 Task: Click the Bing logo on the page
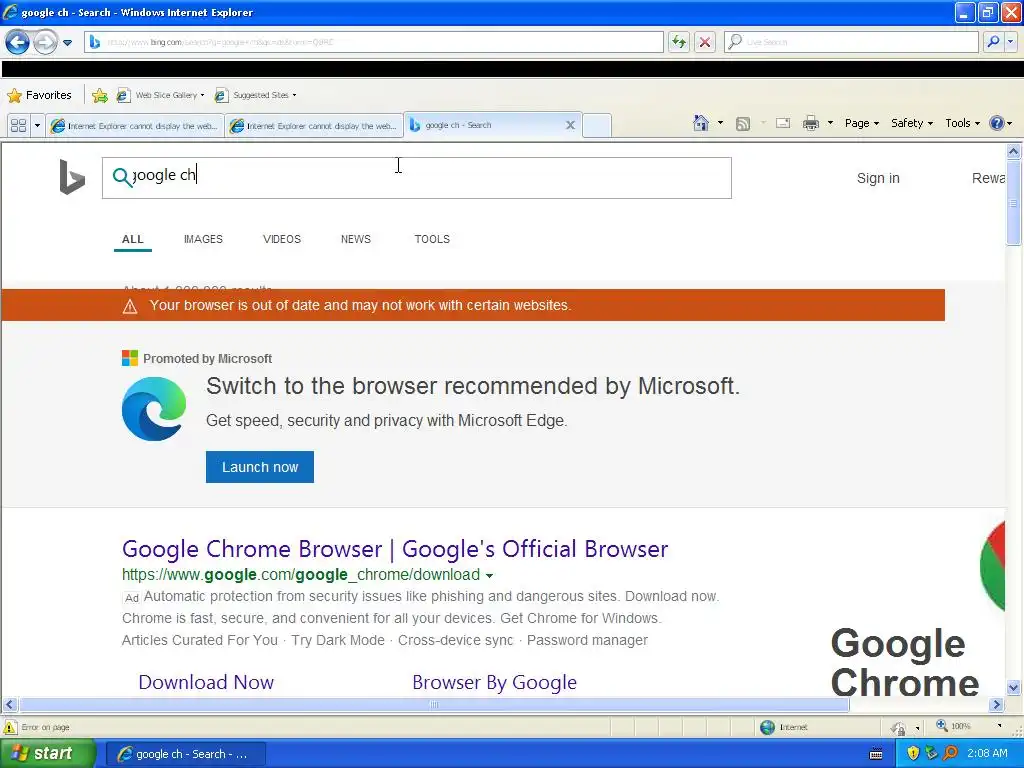(x=72, y=177)
